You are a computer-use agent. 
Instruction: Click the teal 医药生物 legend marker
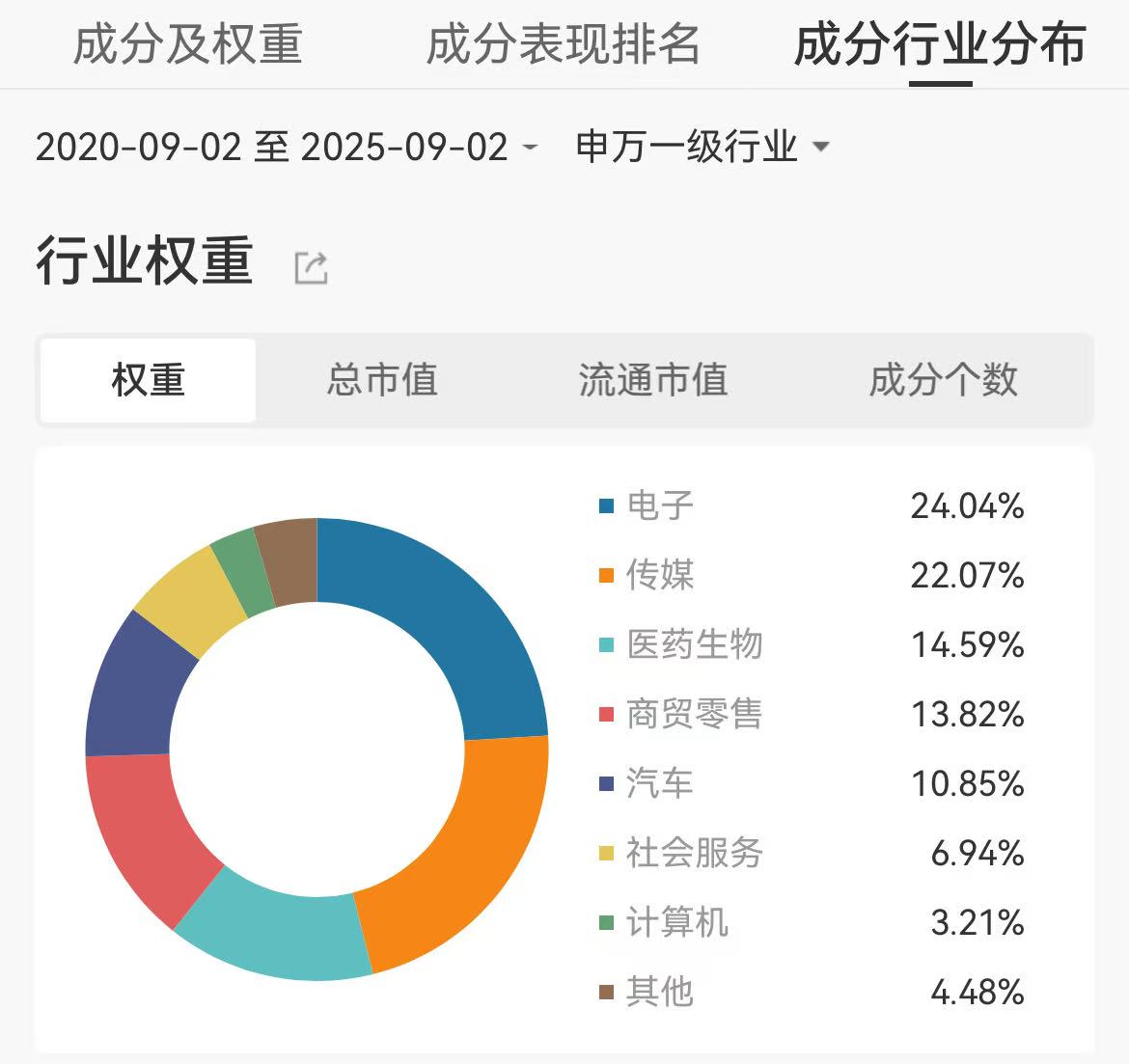click(606, 645)
